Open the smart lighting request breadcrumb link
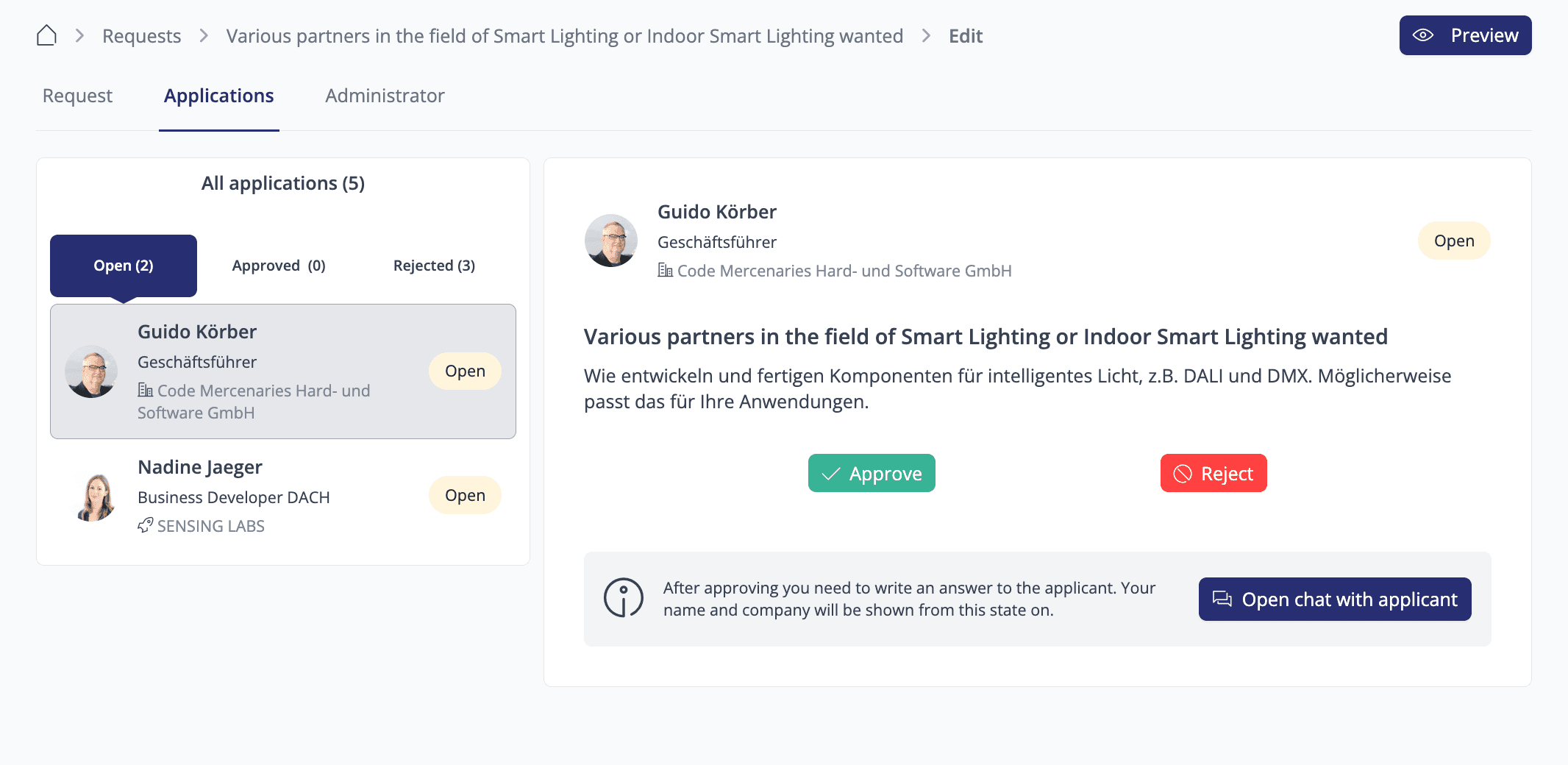1568x765 pixels. (x=564, y=36)
